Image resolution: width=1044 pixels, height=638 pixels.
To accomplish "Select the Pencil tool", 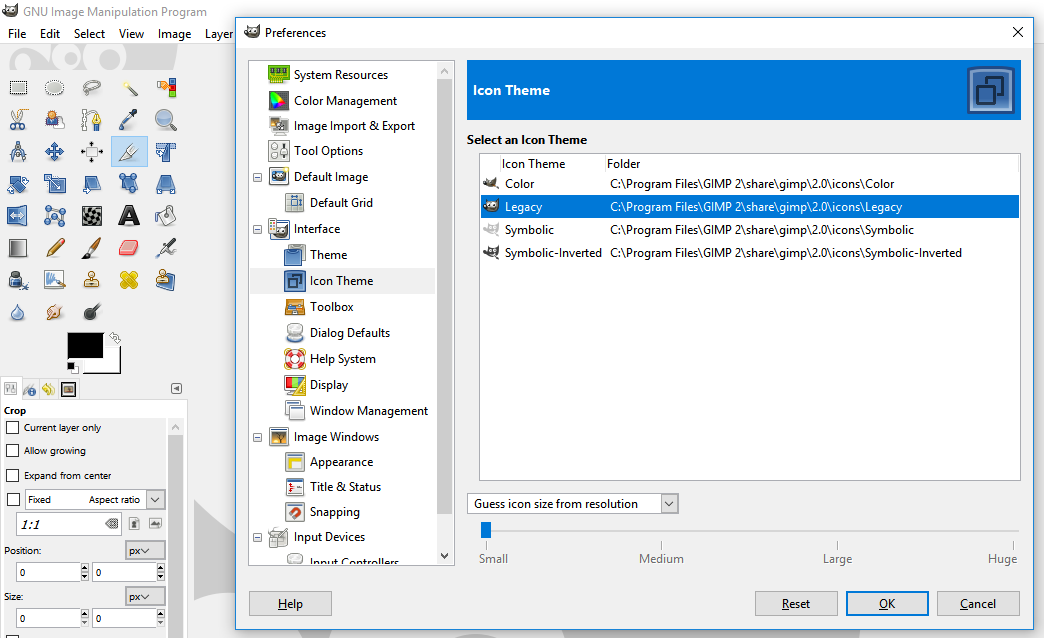I will [55, 248].
